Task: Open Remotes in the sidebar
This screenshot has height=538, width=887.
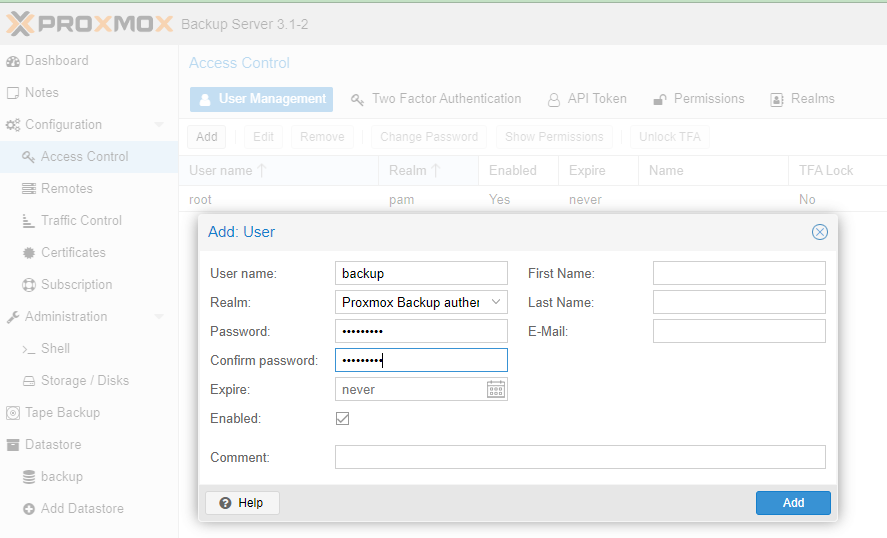Action: pyautogui.click(x=67, y=188)
